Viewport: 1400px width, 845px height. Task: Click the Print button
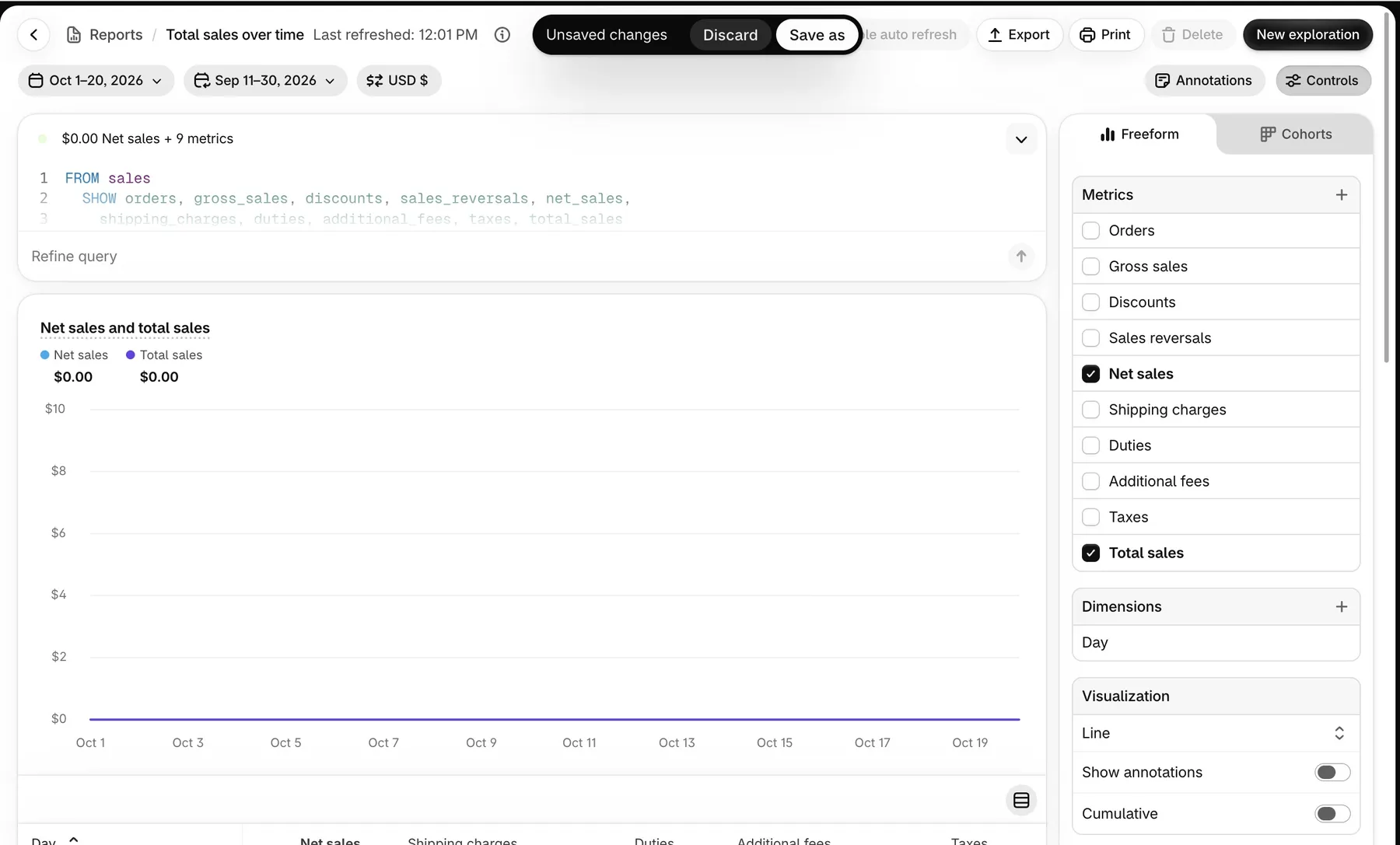pos(1106,35)
